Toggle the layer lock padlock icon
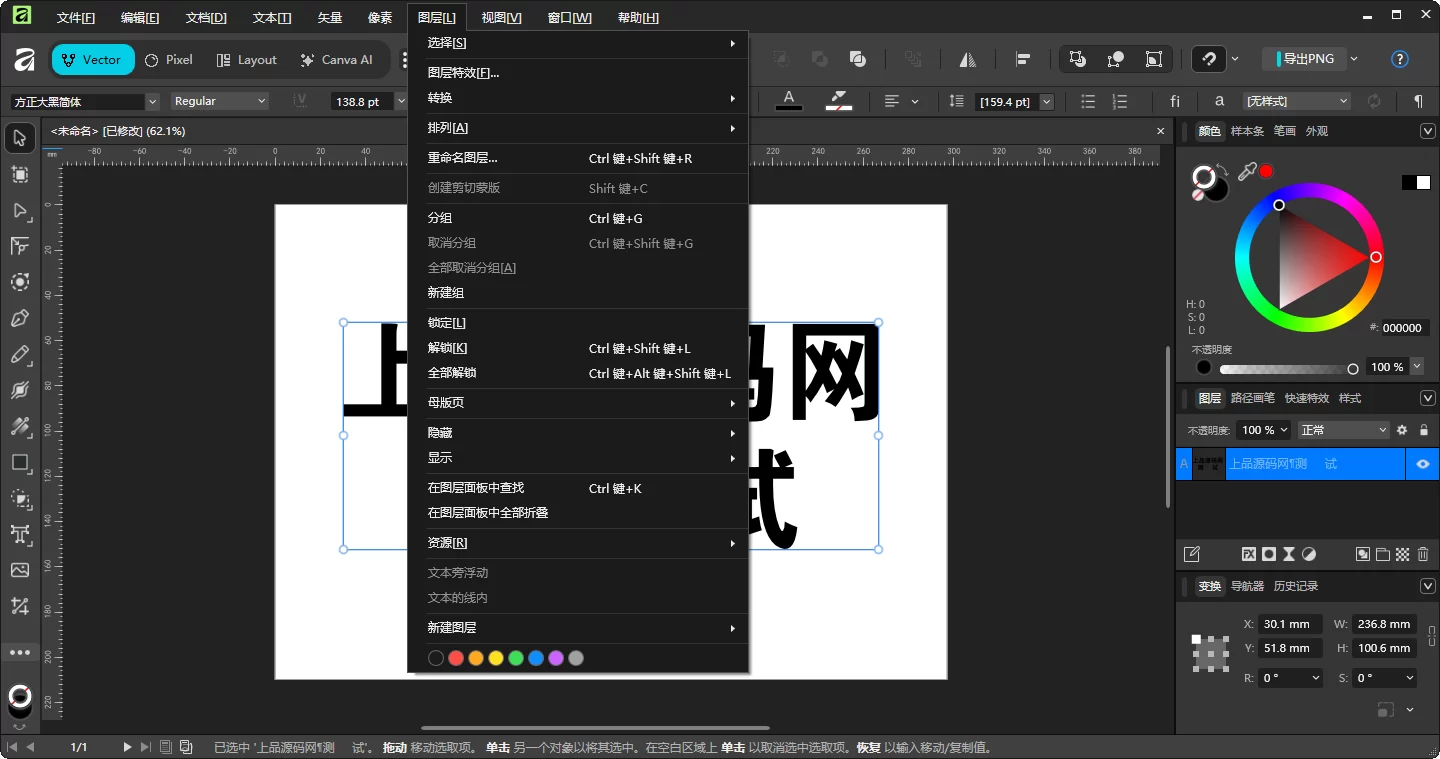Screen dimensions: 1440x759 tap(1424, 430)
